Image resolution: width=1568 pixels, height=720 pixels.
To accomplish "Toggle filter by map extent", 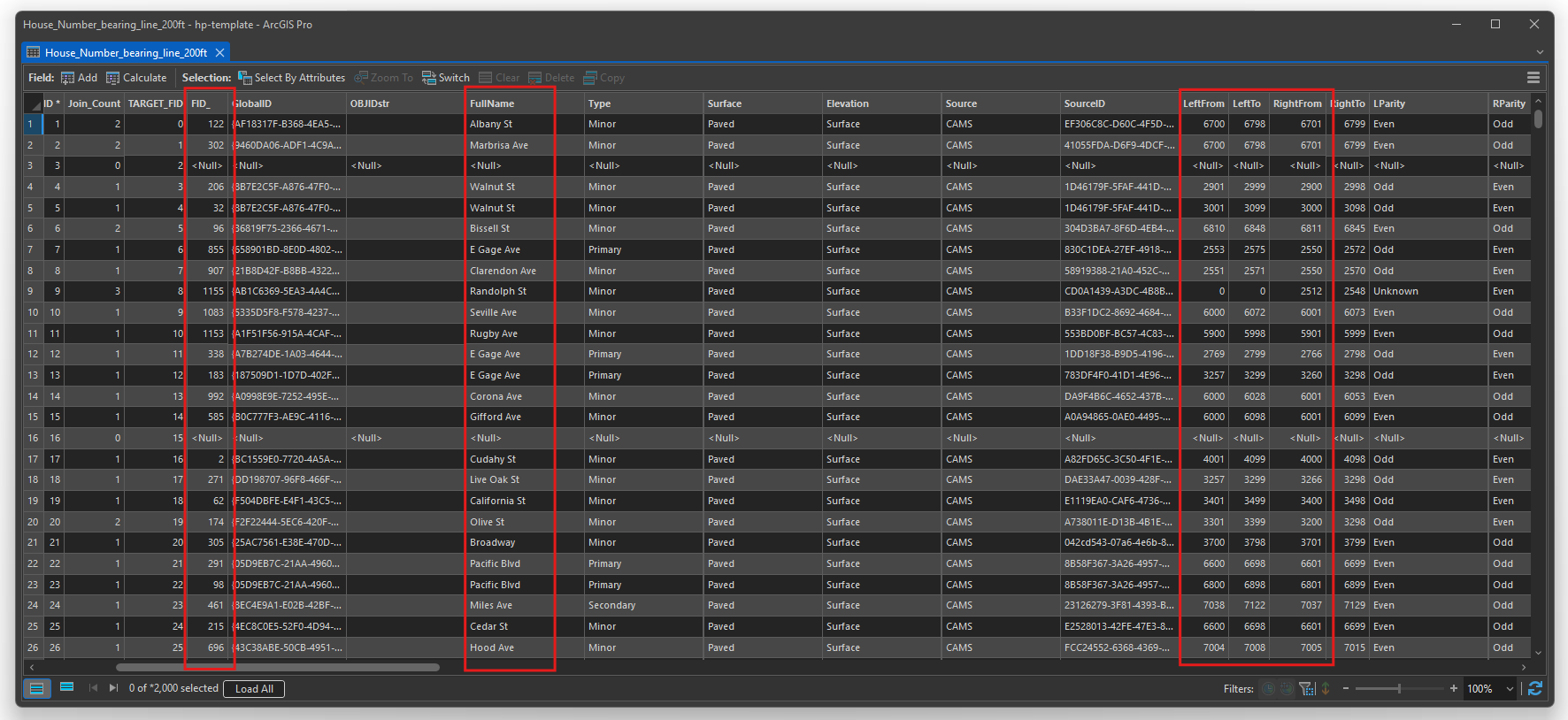I will click(x=1307, y=689).
